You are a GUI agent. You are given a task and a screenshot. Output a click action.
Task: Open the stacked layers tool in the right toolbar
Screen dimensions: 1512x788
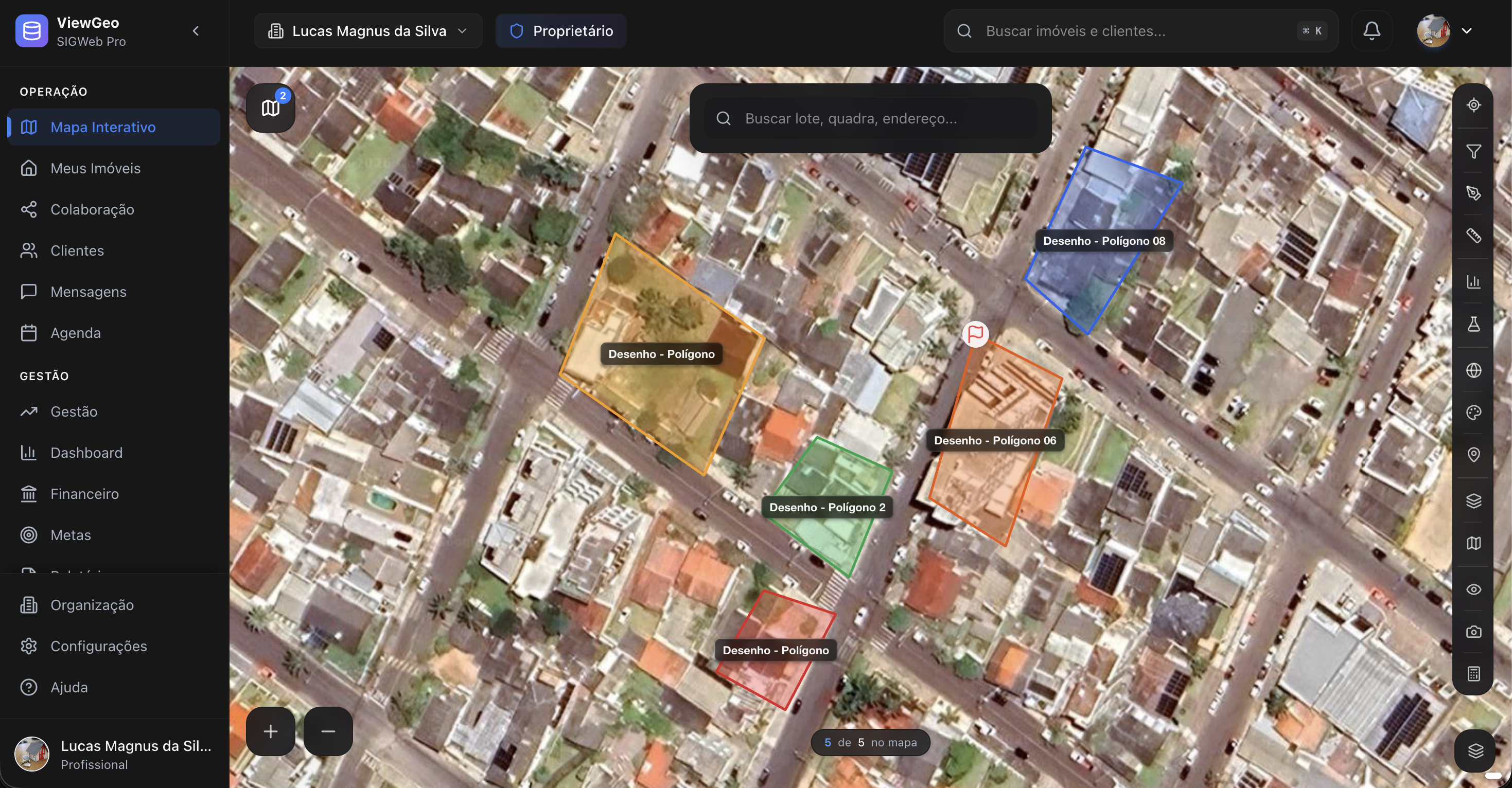coord(1473,501)
